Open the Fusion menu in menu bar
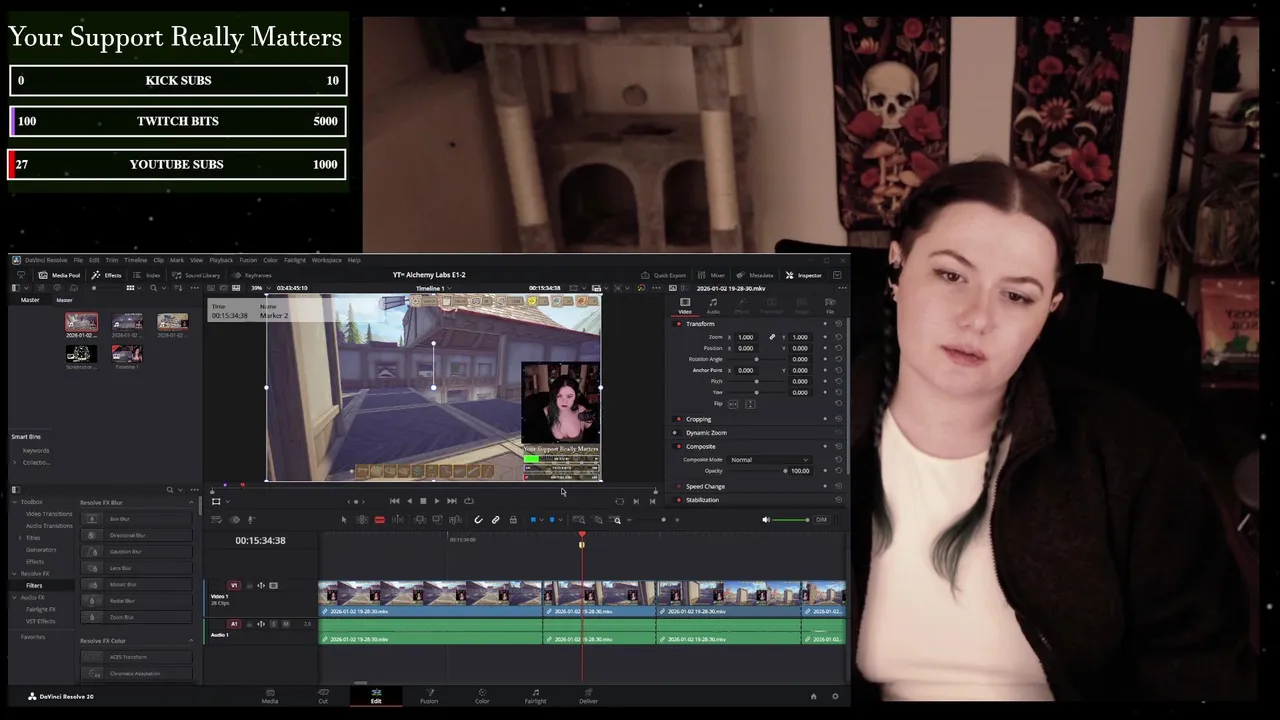 click(x=247, y=260)
